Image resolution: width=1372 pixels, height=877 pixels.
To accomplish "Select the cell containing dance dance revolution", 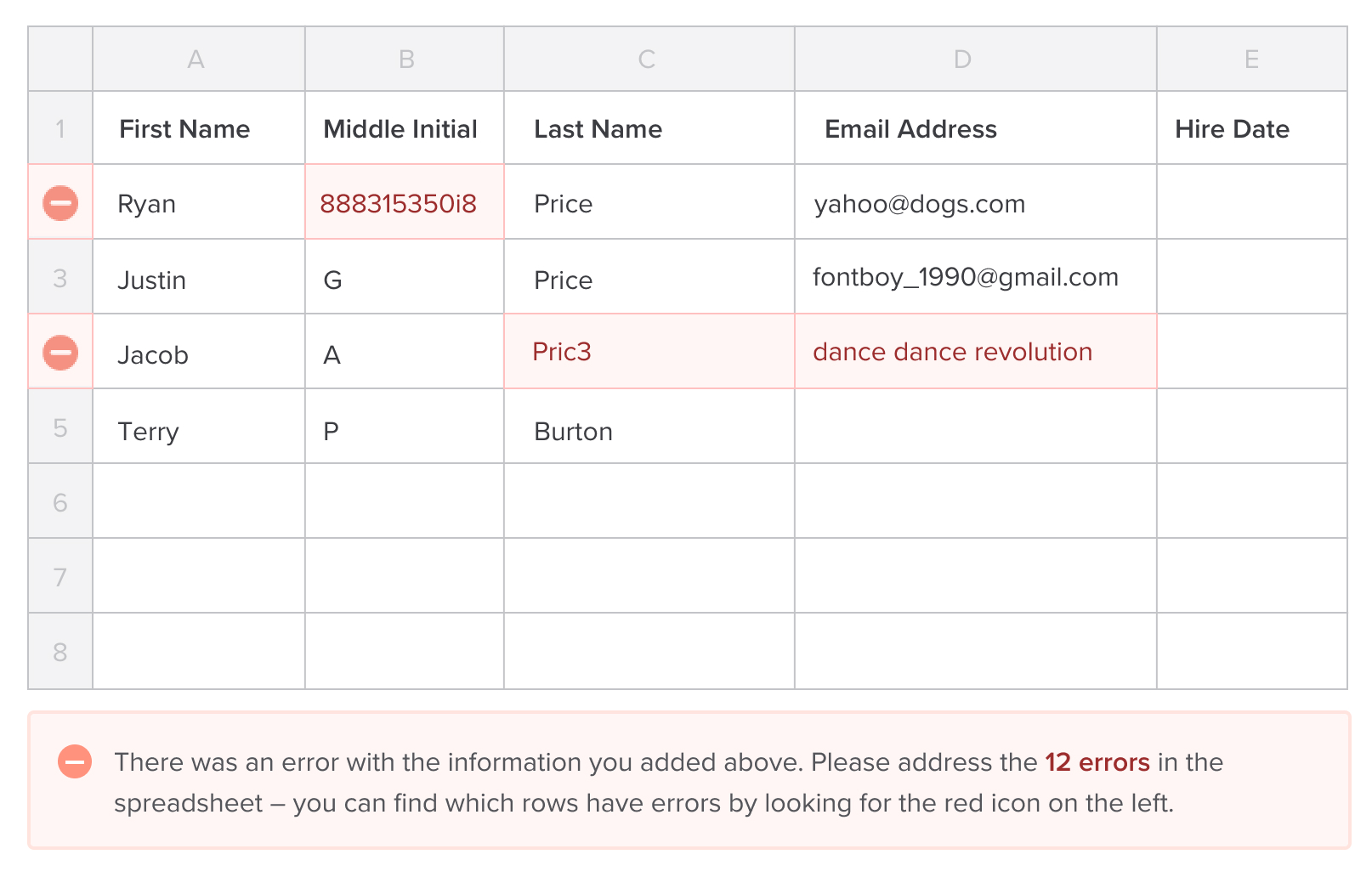I will (975, 352).
